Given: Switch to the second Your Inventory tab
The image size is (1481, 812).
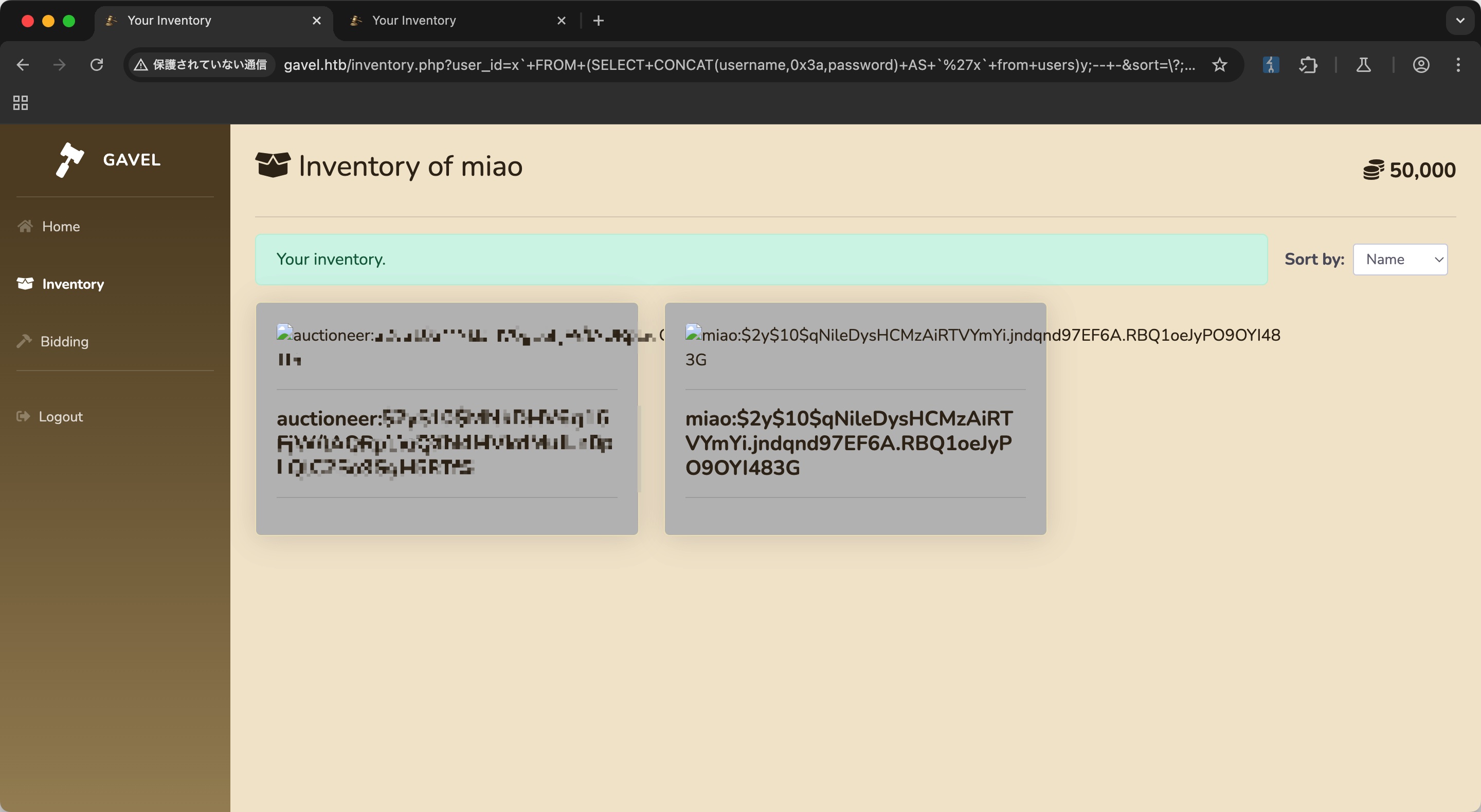Looking at the screenshot, I should [x=414, y=21].
